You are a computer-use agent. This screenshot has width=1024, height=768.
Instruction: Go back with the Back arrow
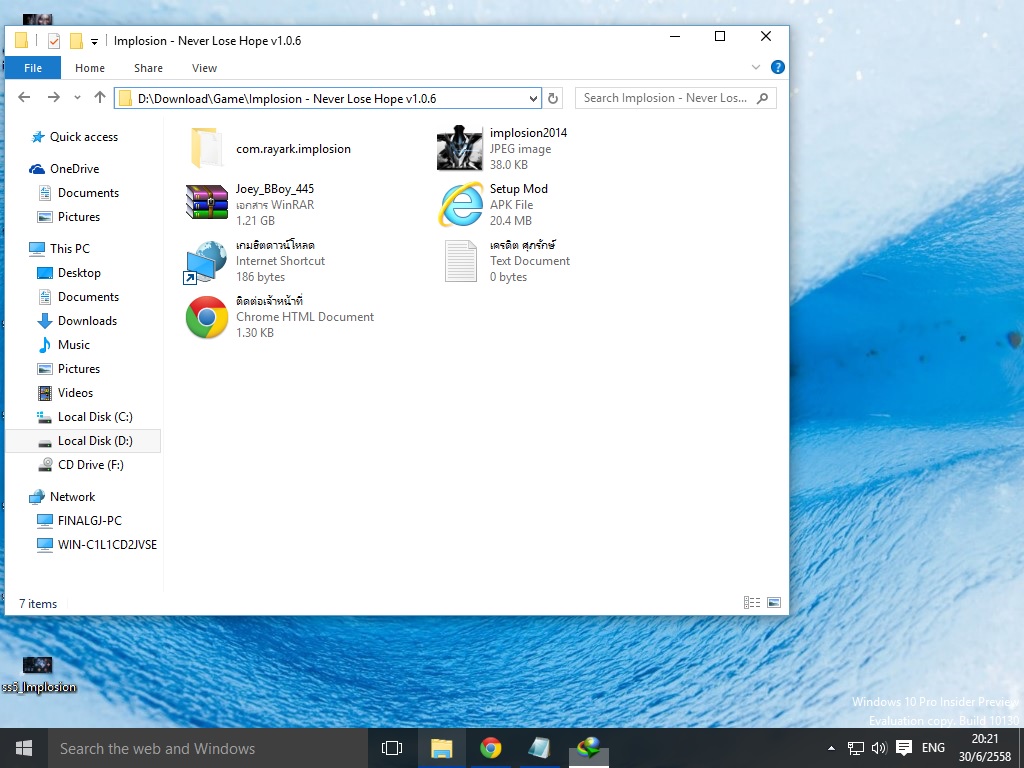click(24, 97)
